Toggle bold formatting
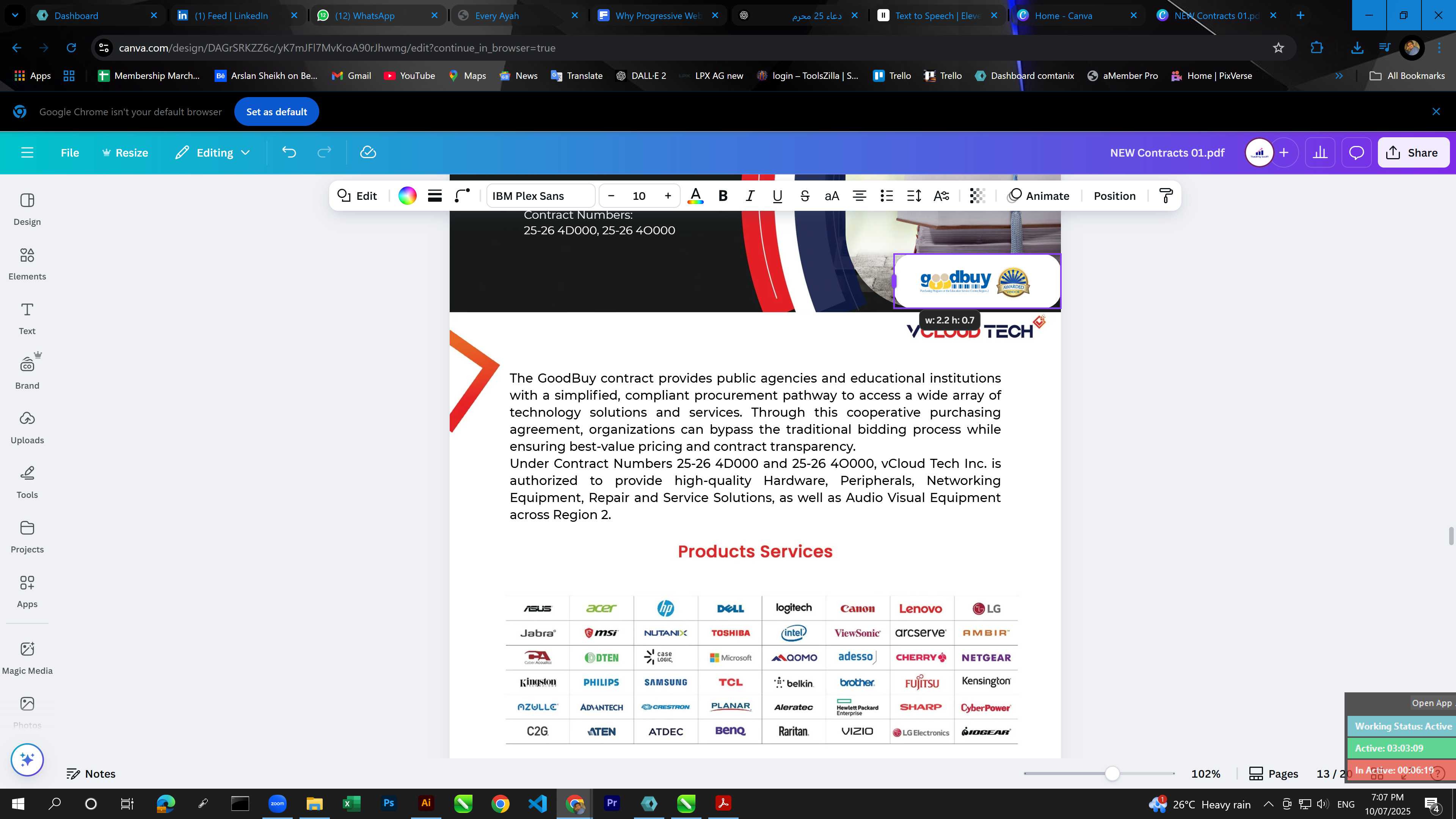The image size is (1456, 819). [722, 196]
